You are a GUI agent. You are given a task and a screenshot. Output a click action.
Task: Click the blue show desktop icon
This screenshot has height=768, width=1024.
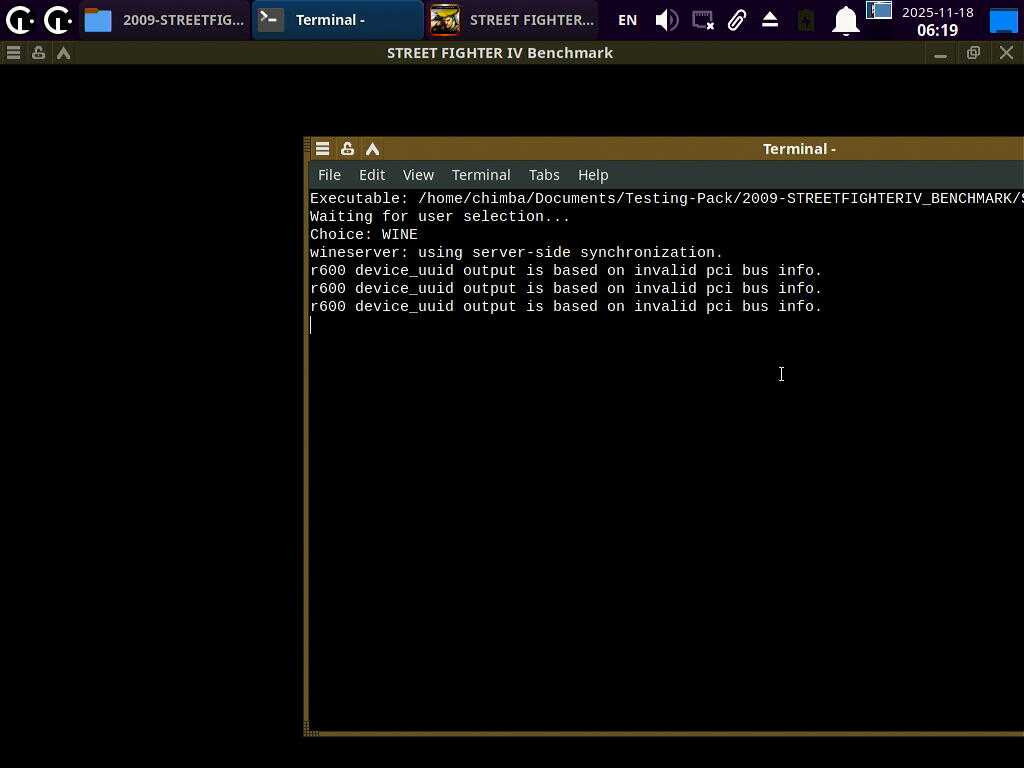[1004, 20]
